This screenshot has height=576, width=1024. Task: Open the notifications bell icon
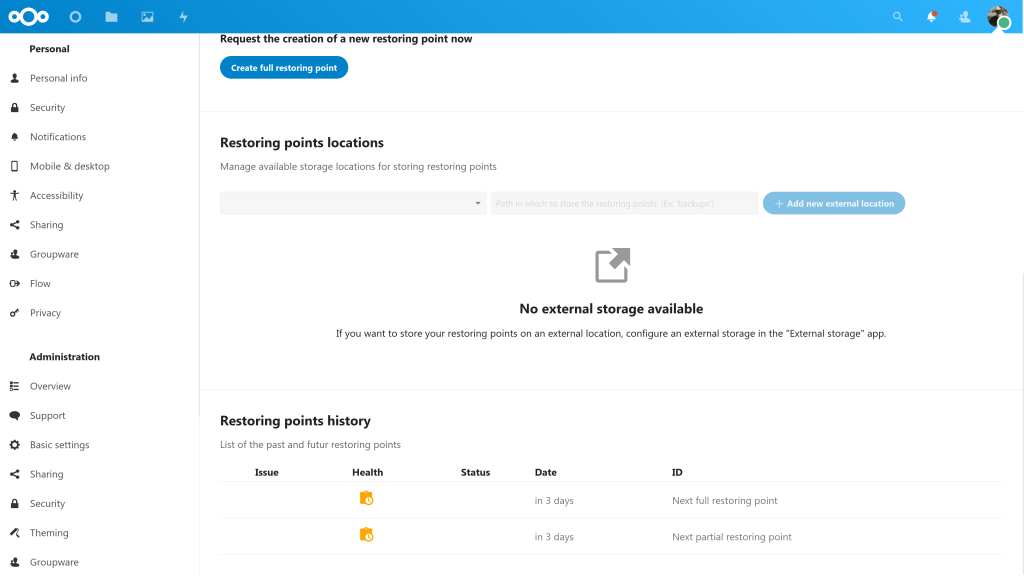[x=931, y=17]
